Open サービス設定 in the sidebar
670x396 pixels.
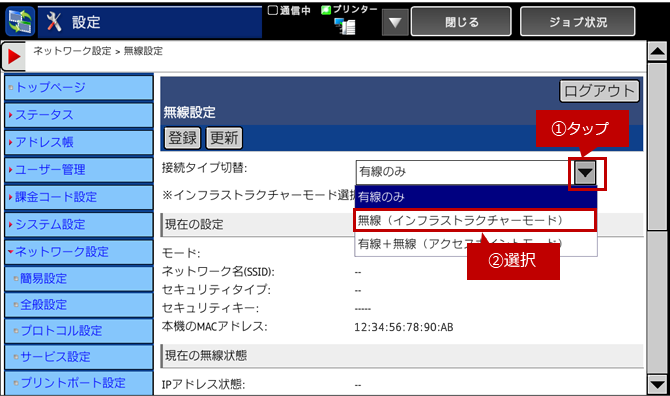coord(79,357)
